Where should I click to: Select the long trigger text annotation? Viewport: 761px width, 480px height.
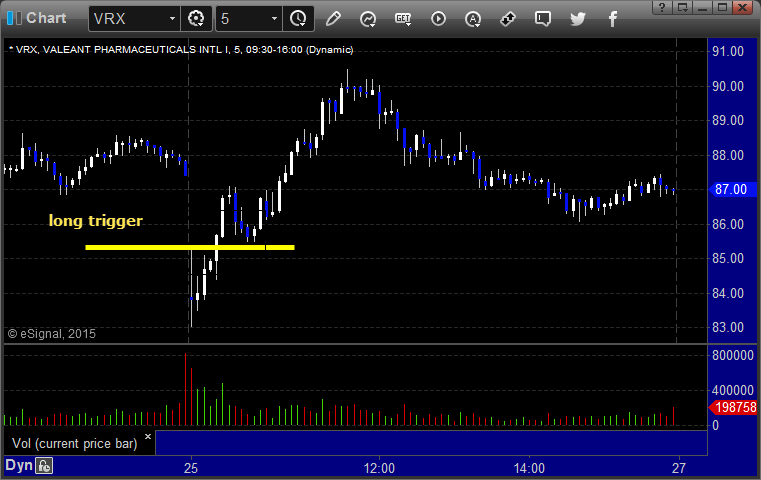click(x=96, y=221)
